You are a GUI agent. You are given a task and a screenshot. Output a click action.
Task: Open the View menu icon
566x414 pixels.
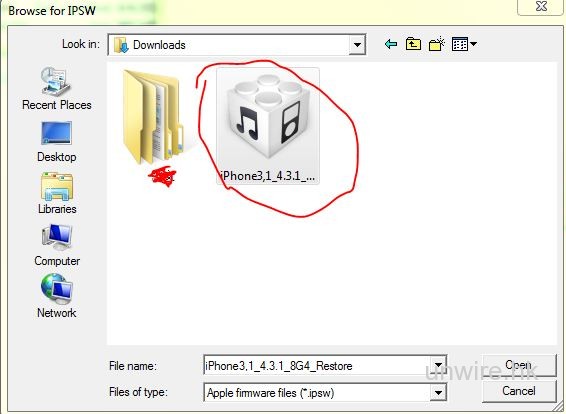pyautogui.click(x=460, y=44)
